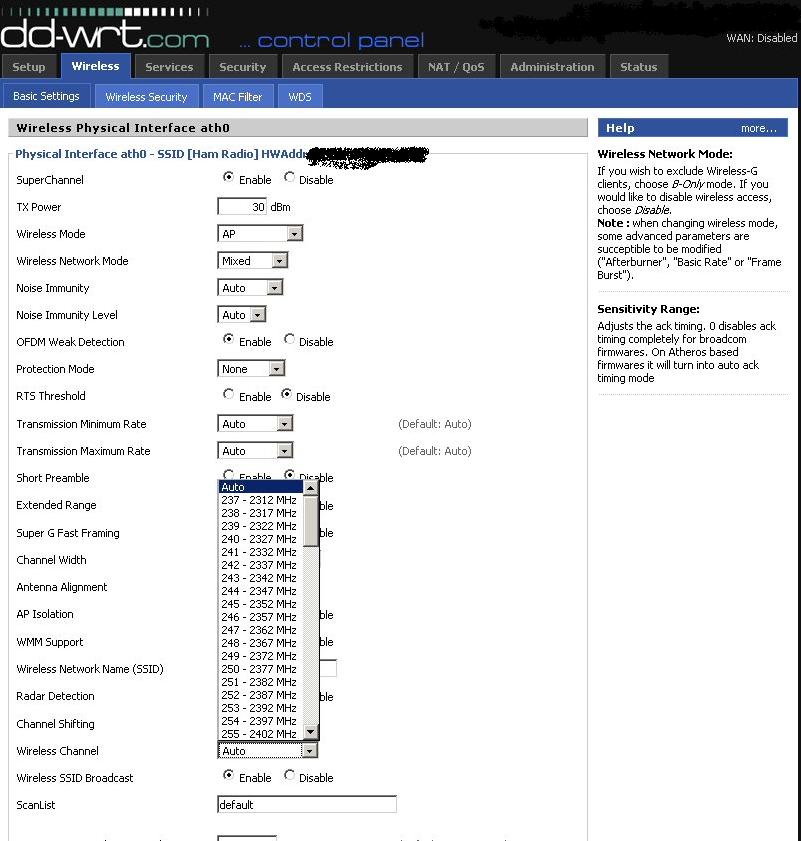Open the Services tab
The height and width of the screenshot is (841, 801).
pyautogui.click(x=169, y=67)
